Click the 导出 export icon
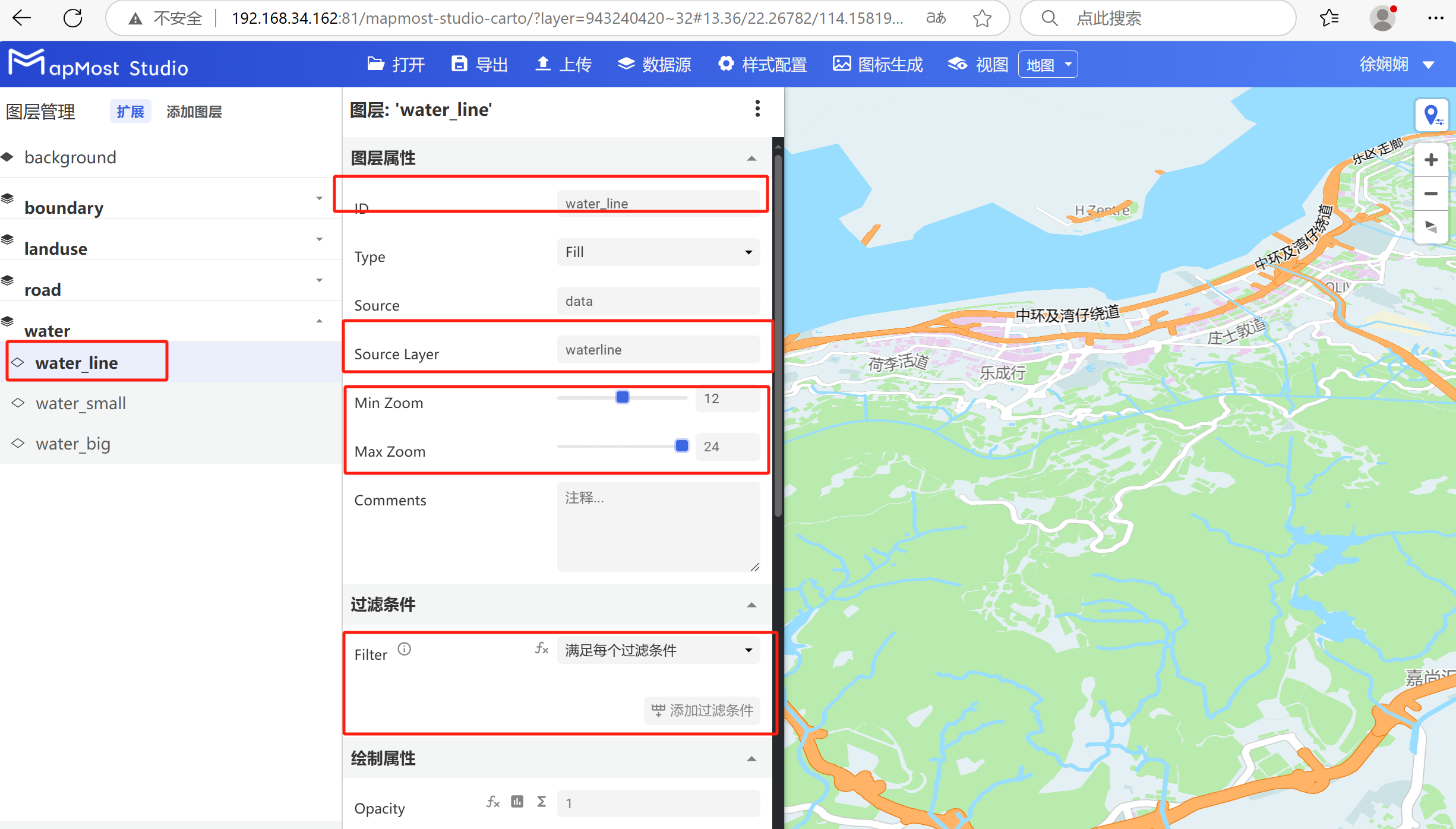The height and width of the screenshot is (829, 1456). (479, 64)
